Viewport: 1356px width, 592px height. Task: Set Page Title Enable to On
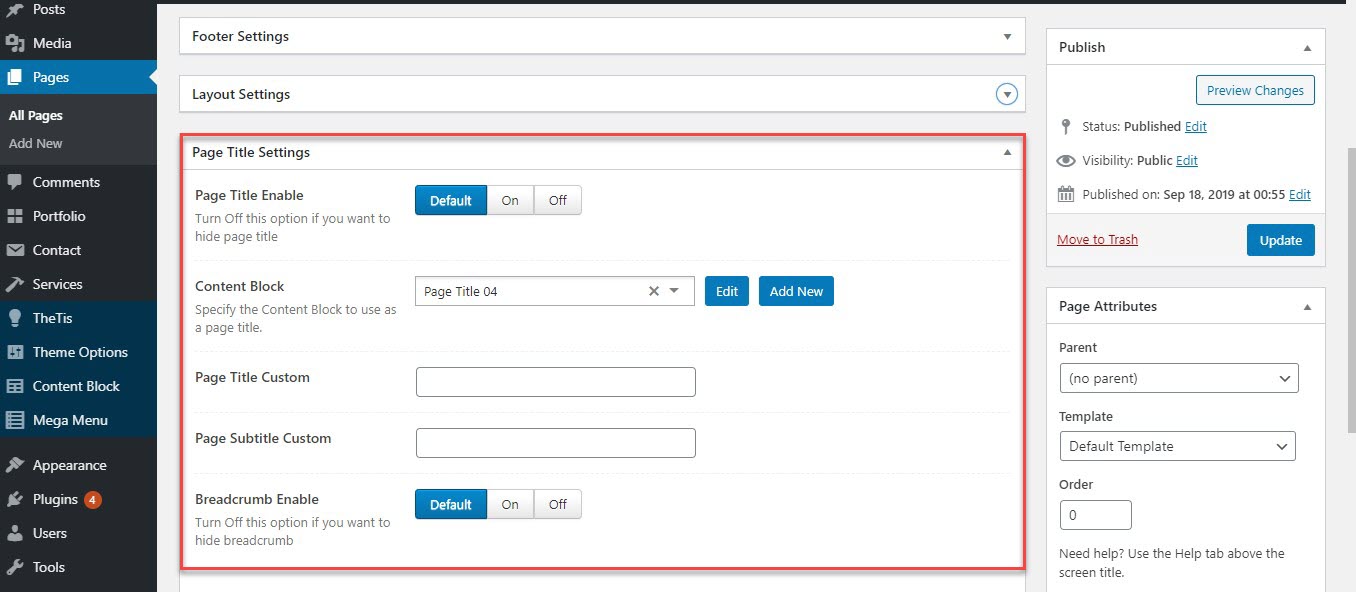(x=510, y=200)
